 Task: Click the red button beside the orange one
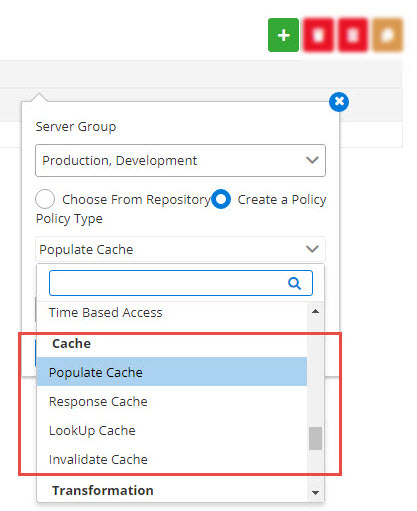click(x=353, y=35)
